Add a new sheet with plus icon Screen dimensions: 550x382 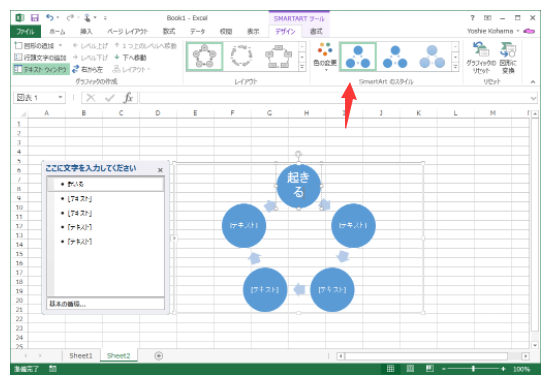(x=159, y=356)
